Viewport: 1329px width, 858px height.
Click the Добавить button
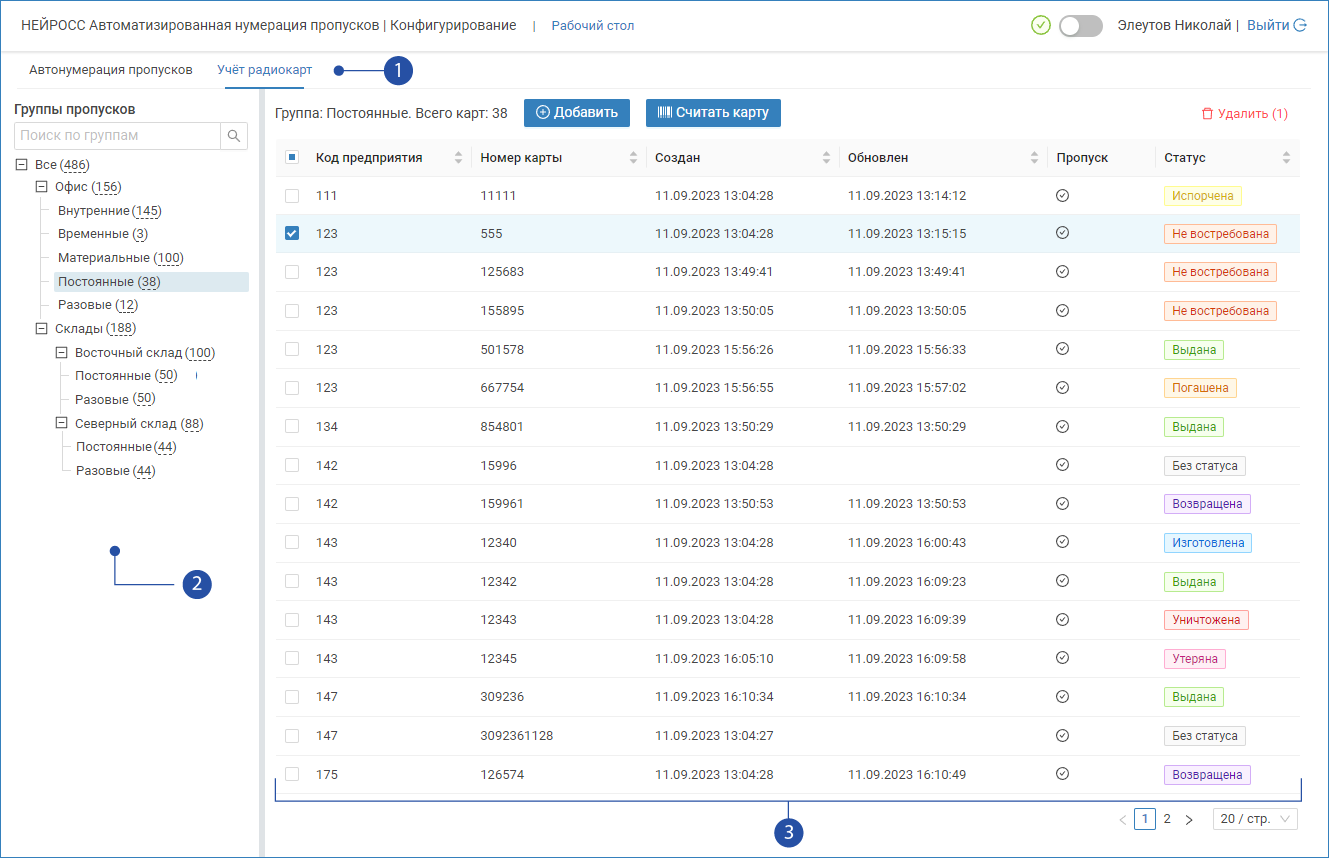coord(577,113)
